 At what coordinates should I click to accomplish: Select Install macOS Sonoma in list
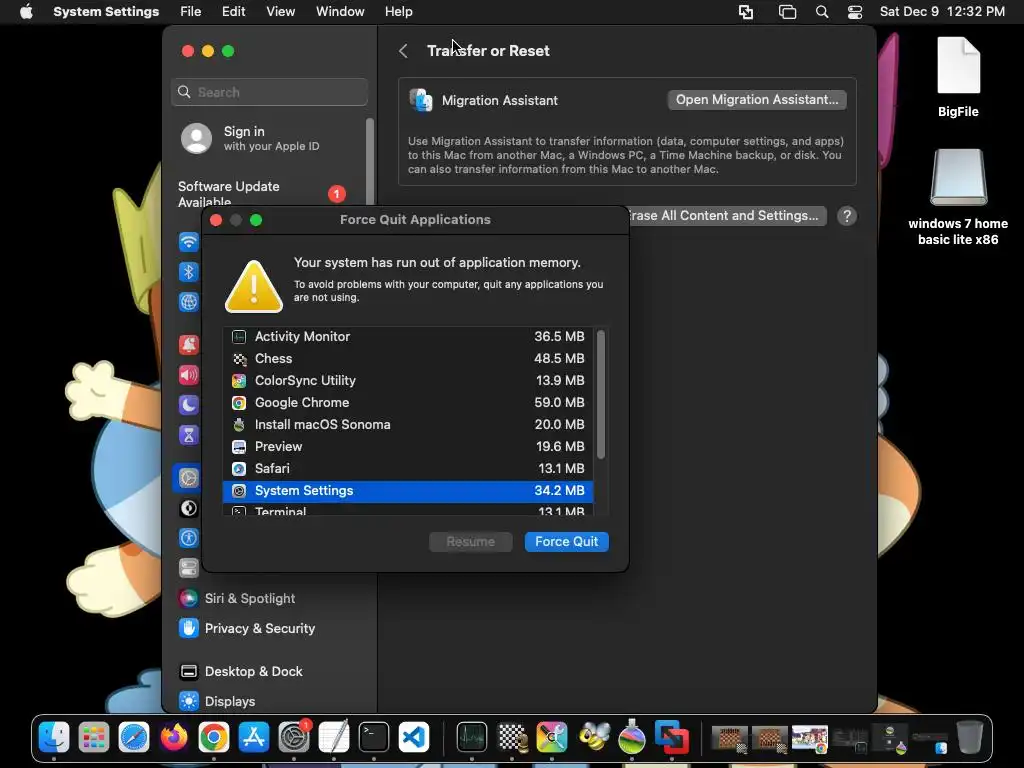[x=408, y=424]
